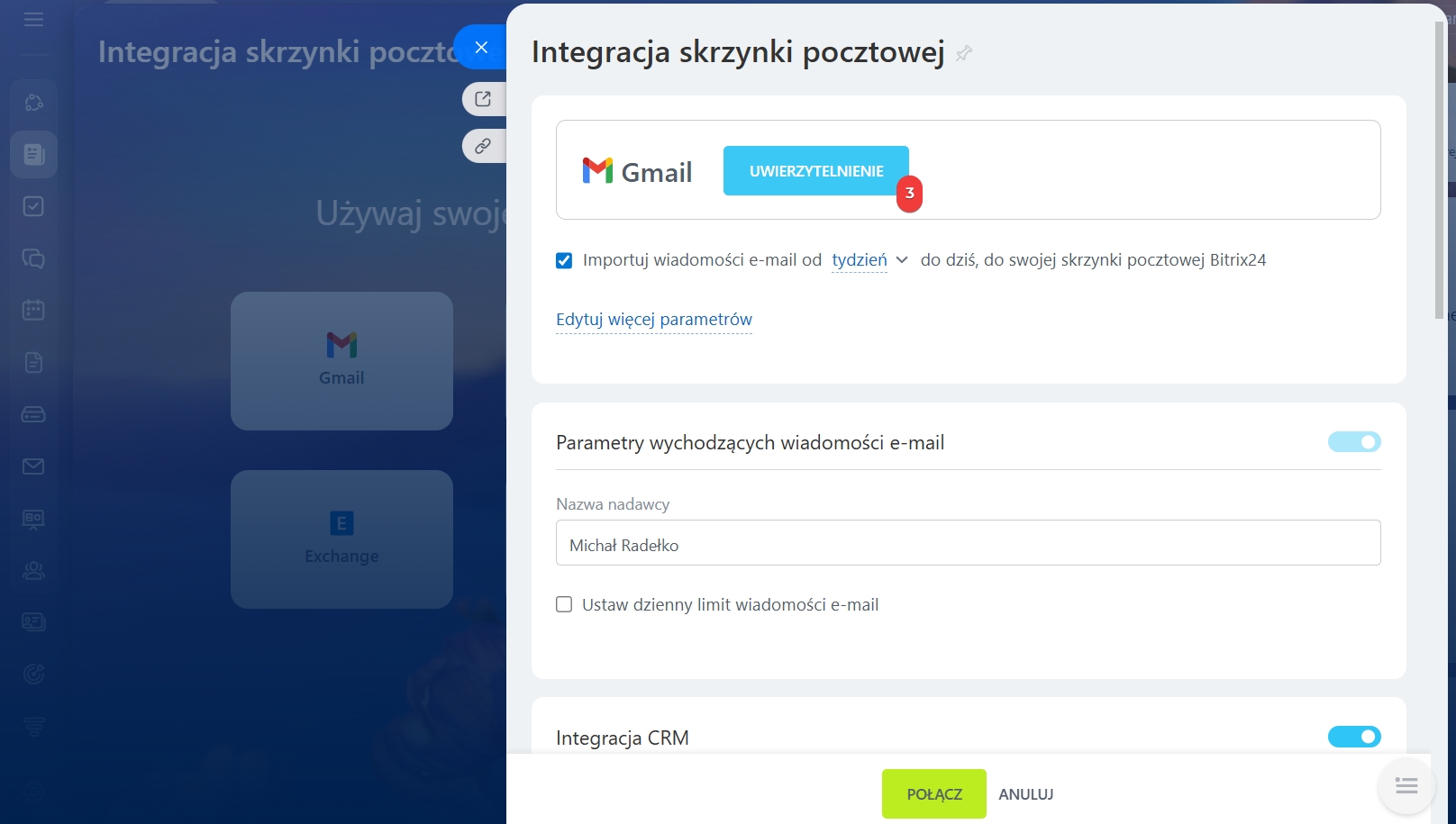Open the tasks checkmark icon in sidebar
This screenshot has height=824, width=1456.
point(33,206)
